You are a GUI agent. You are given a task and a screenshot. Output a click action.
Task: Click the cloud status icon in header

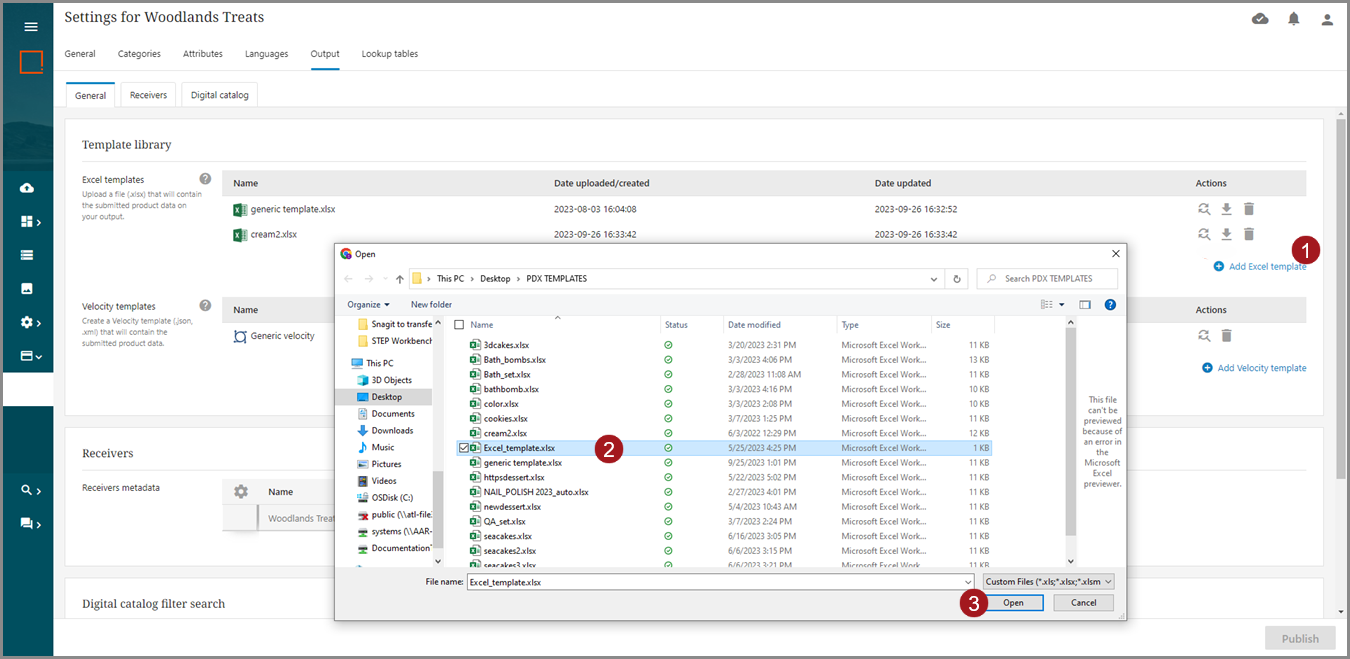1260,19
